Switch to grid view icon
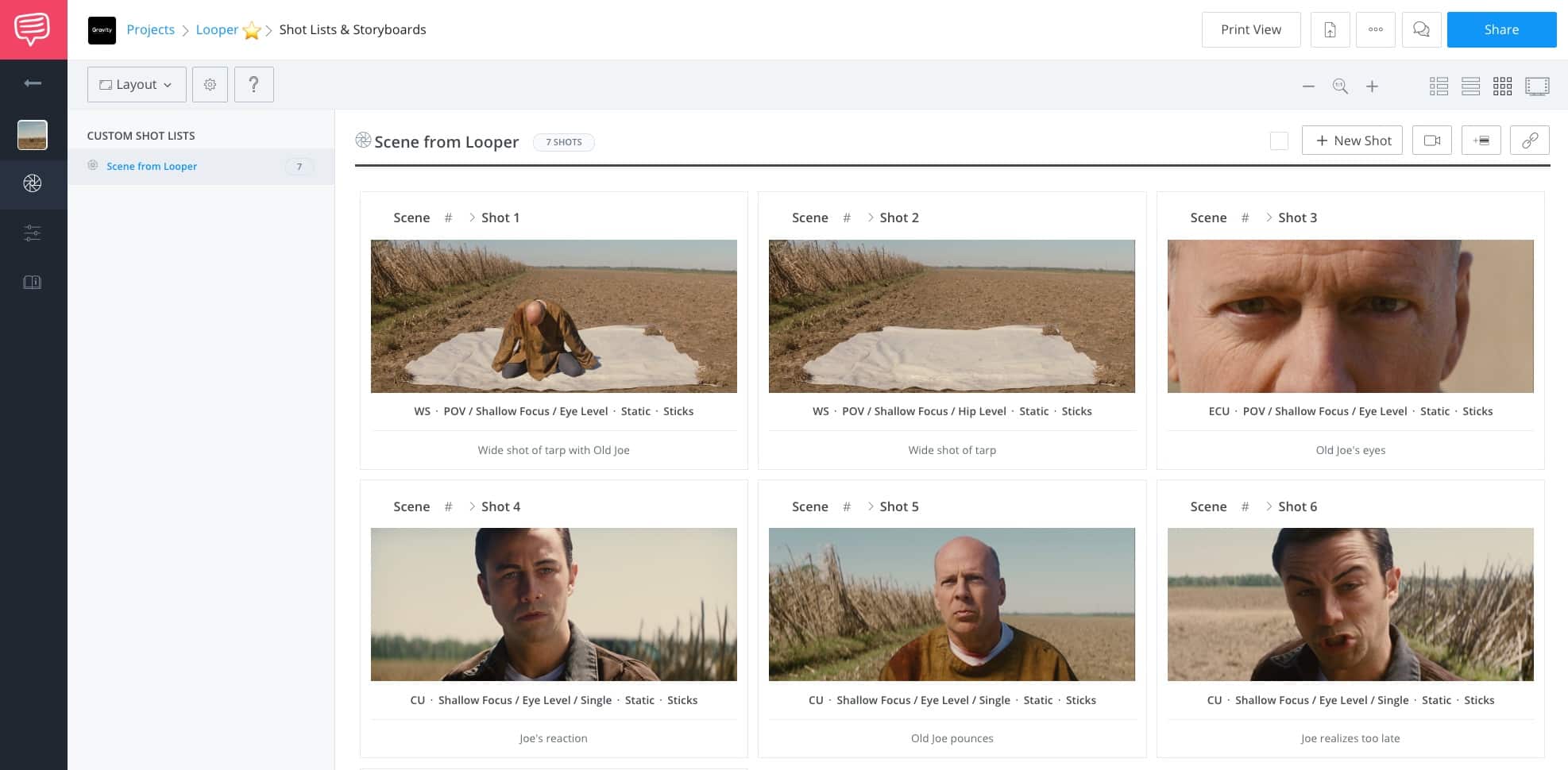1568x770 pixels. [x=1502, y=86]
